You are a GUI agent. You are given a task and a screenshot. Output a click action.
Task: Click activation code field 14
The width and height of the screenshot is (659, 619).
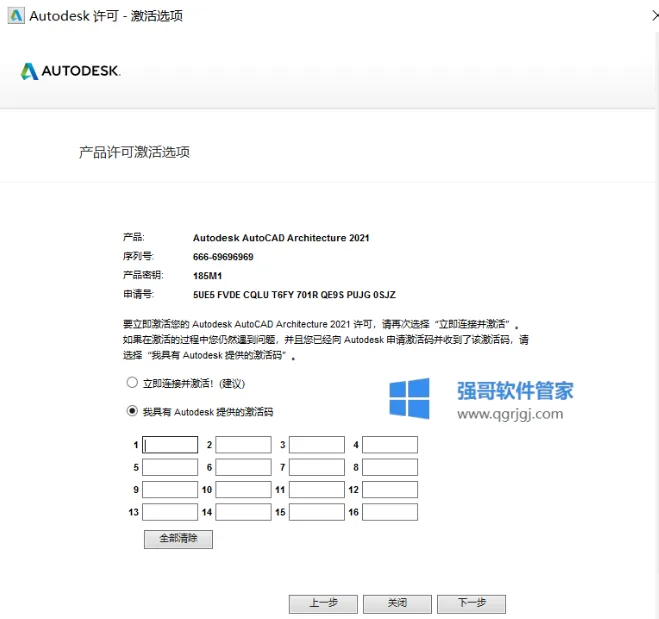point(243,512)
